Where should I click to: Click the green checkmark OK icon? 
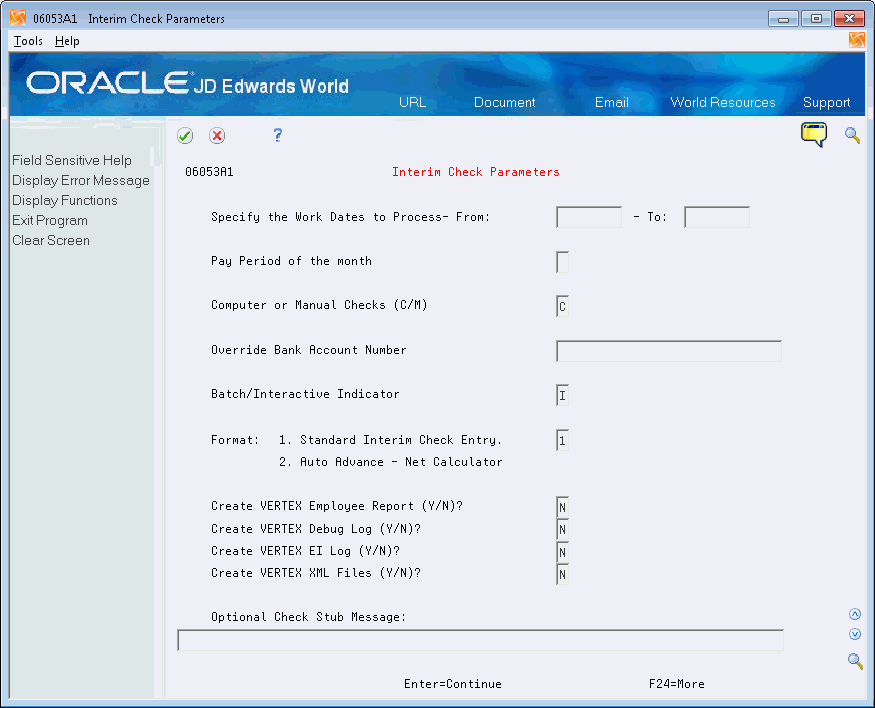click(x=185, y=136)
